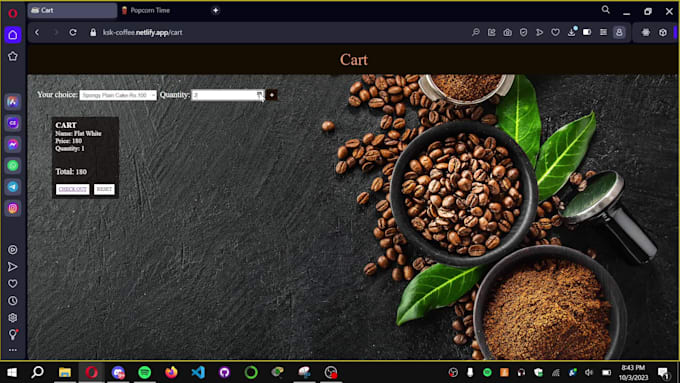Open File Explorer from taskbar
Image resolution: width=680 pixels, height=383 pixels.
[65, 372]
